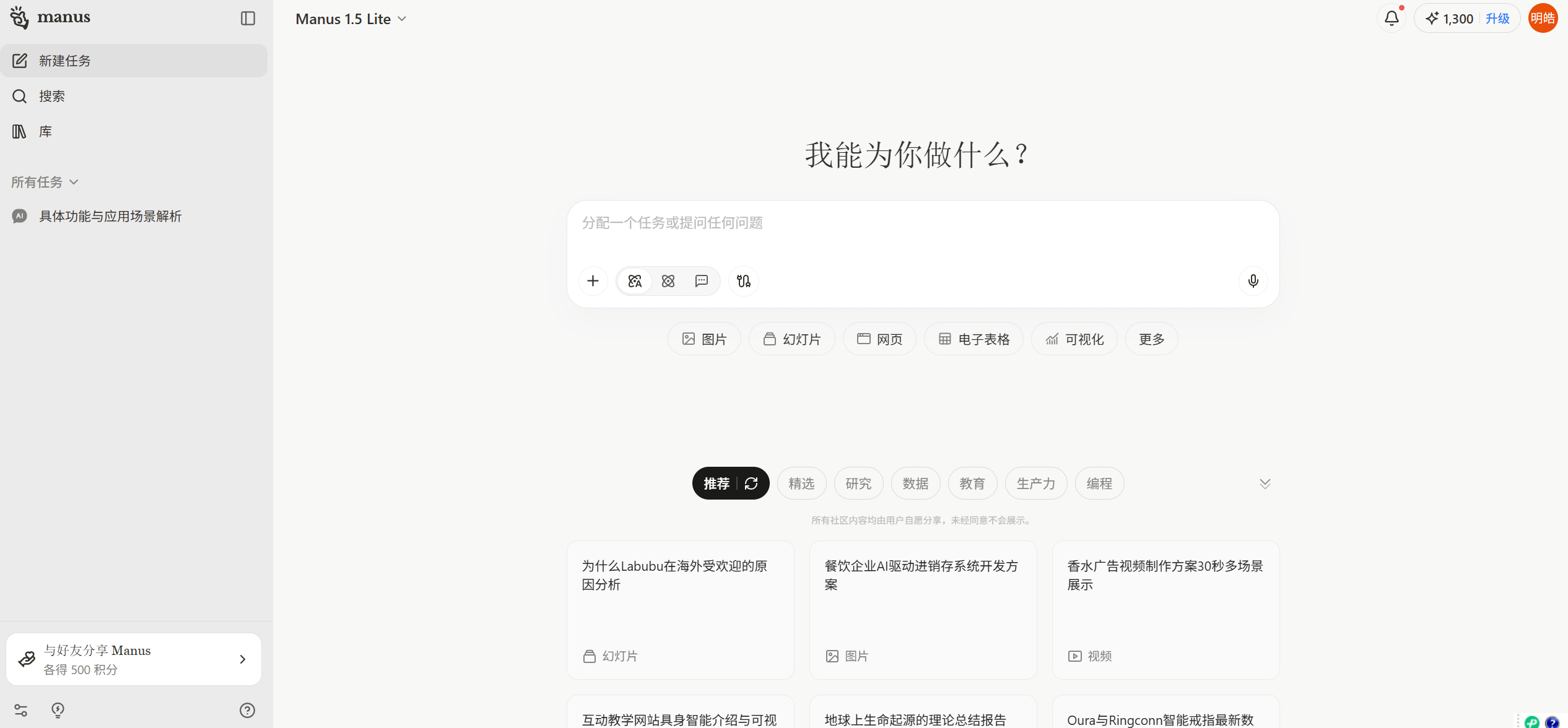Refresh the 推荐 recommendations
Viewport: 1568px width, 728px height.
[x=751, y=483]
